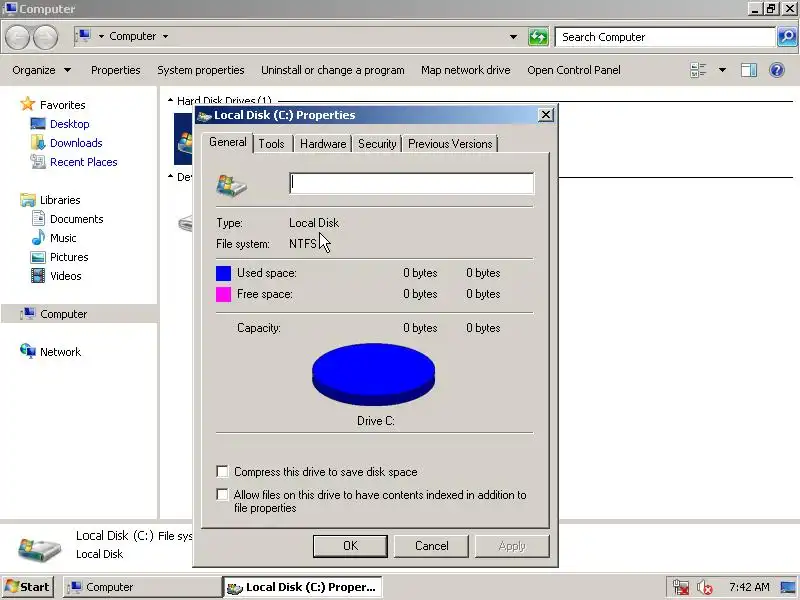Click the Start button
The height and width of the screenshot is (600, 800).
(28, 587)
